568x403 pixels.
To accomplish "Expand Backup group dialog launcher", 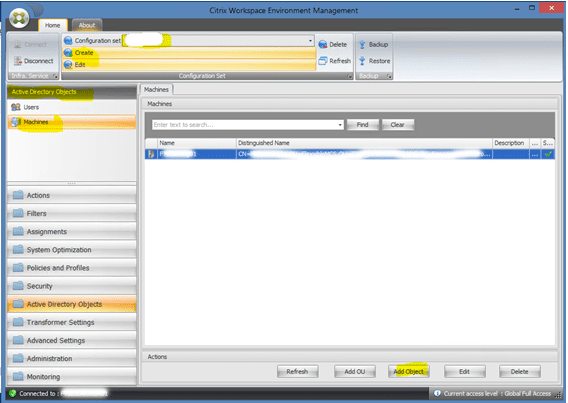I will click(x=389, y=76).
